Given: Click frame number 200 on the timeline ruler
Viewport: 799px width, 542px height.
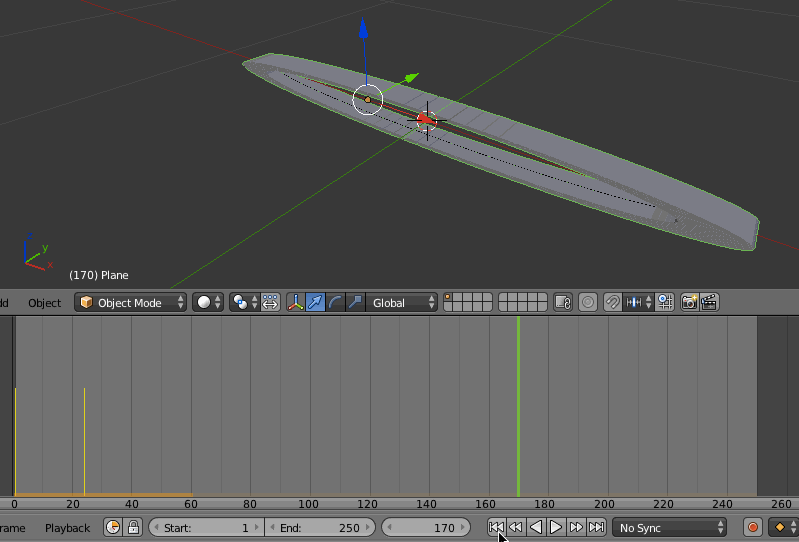Looking at the screenshot, I should point(604,504).
